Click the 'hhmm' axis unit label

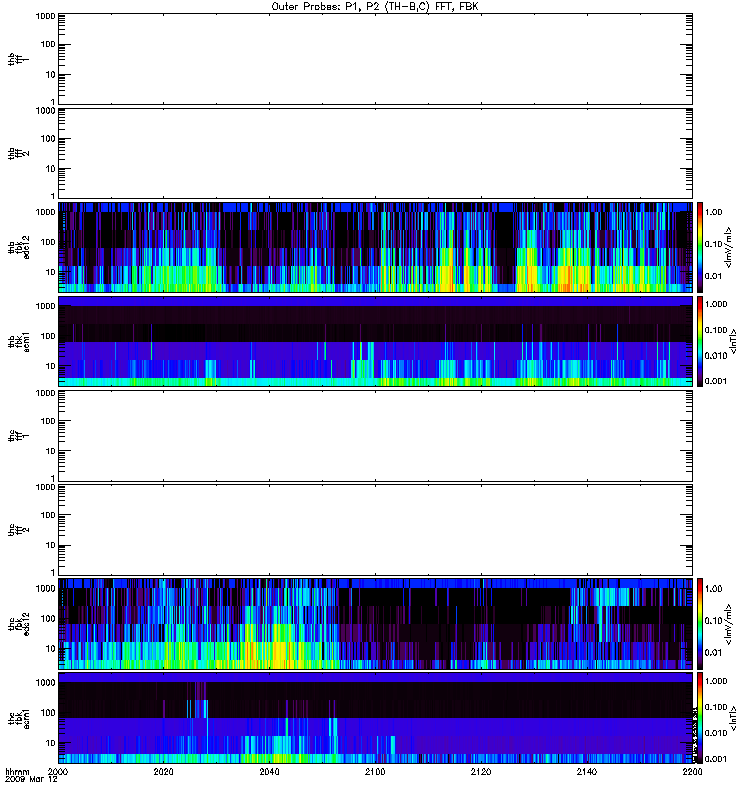click(x=17, y=771)
